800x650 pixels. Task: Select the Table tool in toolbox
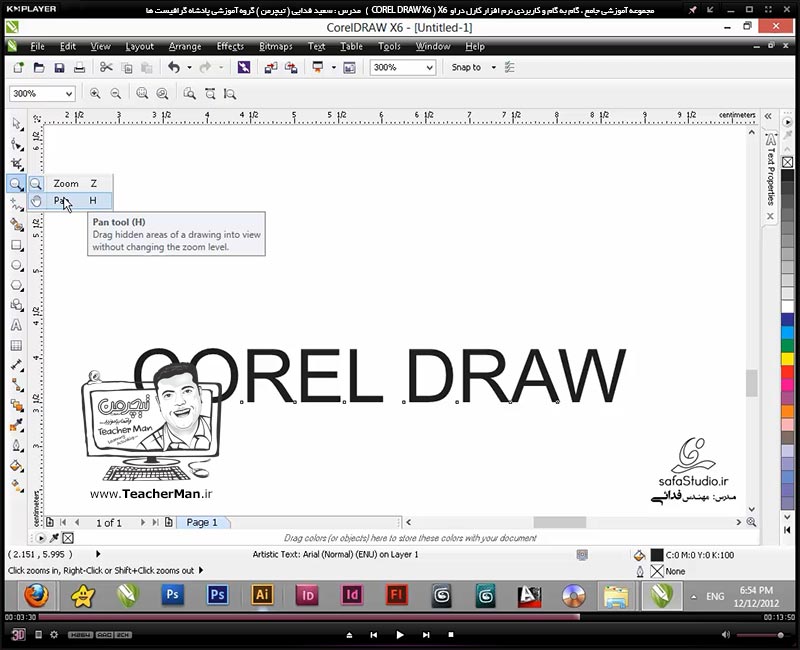coord(17,345)
